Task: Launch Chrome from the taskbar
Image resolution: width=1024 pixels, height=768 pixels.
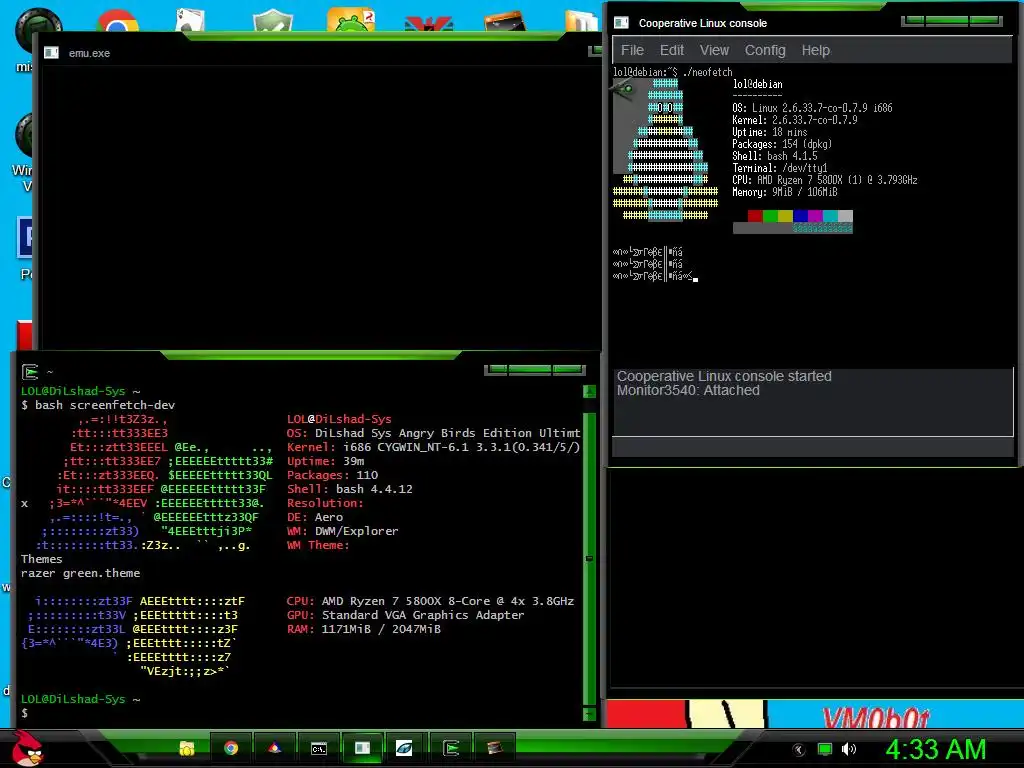Action: 231,748
